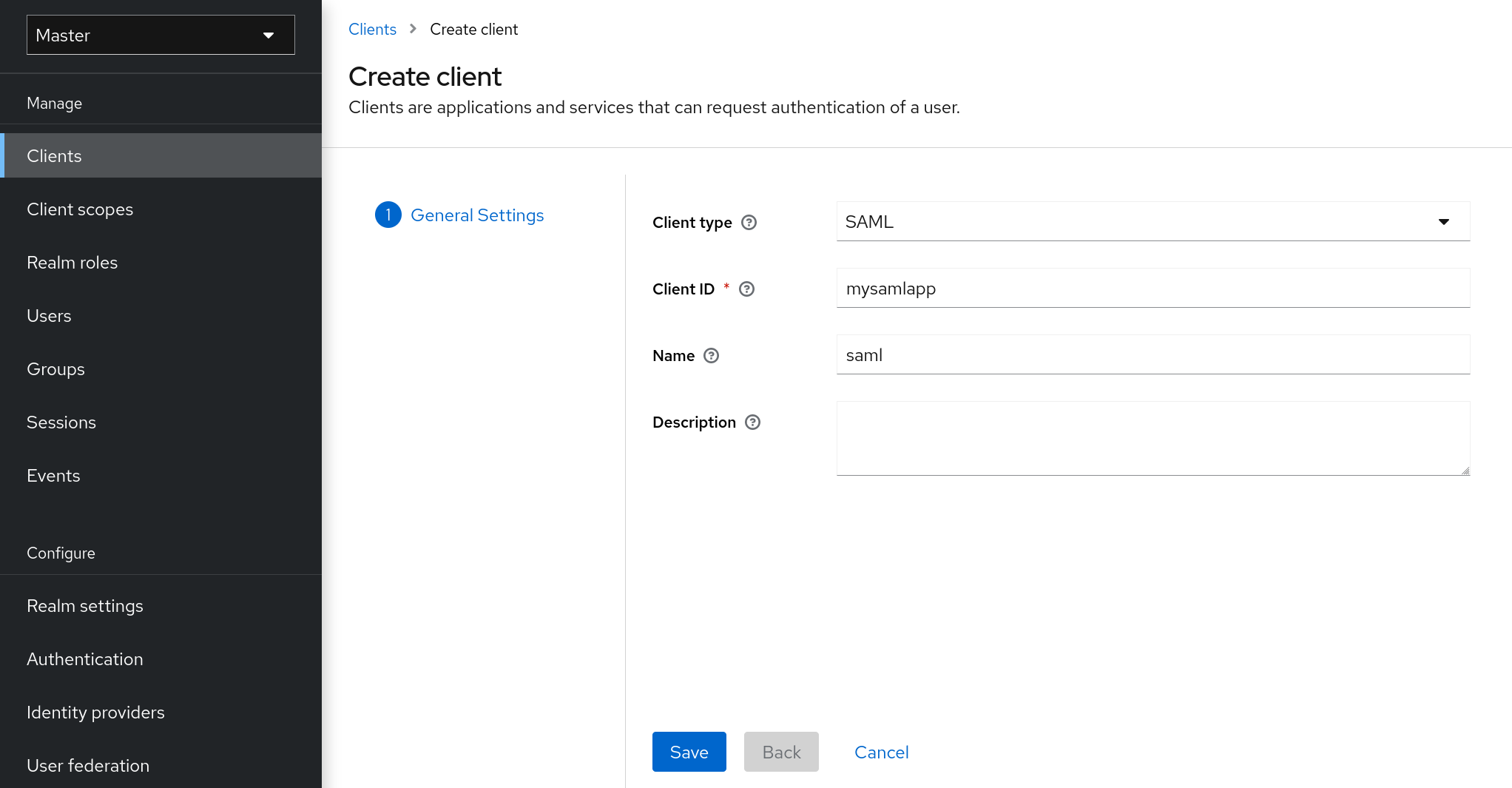Open the Master realm selector
This screenshot has height=788, width=1512.
[160, 35]
